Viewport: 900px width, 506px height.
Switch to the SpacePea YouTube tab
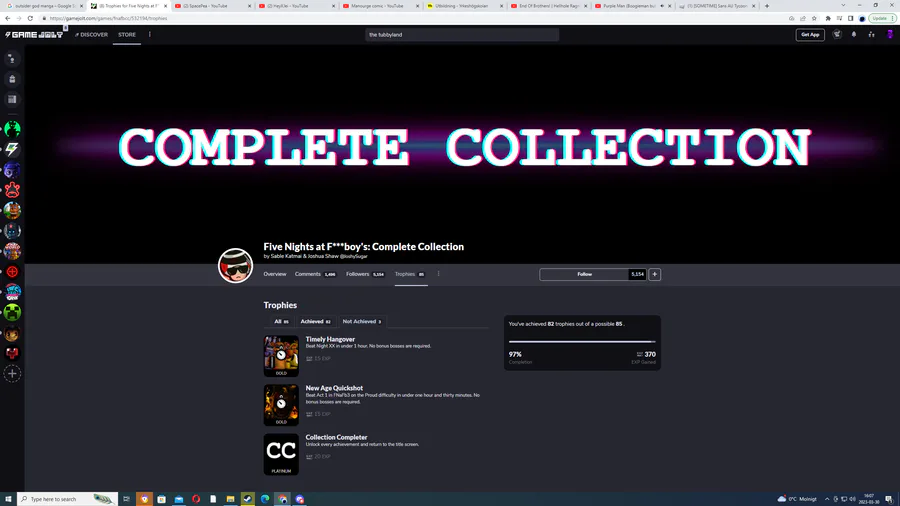pyautogui.click(x=211, y=6)
